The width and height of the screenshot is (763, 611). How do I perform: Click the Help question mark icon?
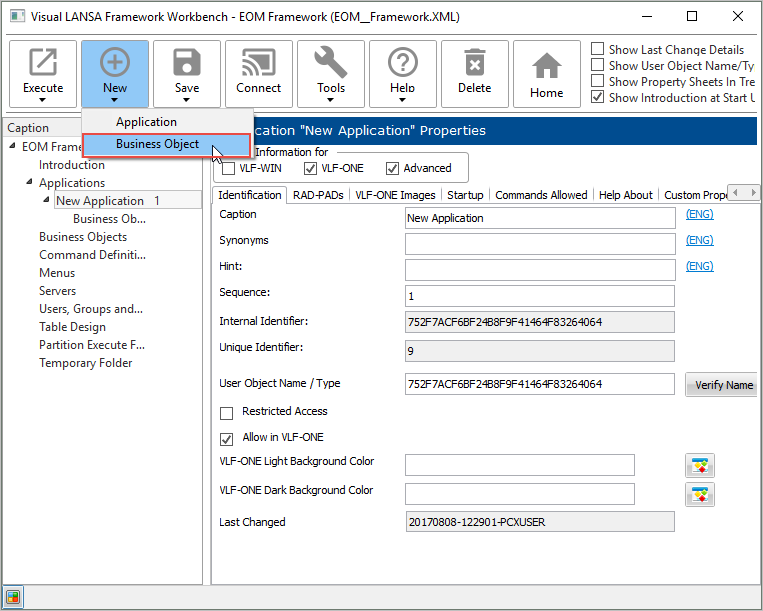click(403, 64)
